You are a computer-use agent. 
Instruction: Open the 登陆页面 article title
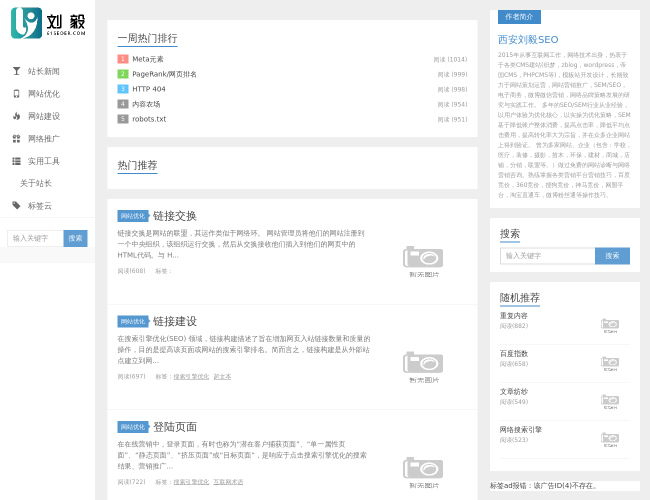(x=175, y=427)
